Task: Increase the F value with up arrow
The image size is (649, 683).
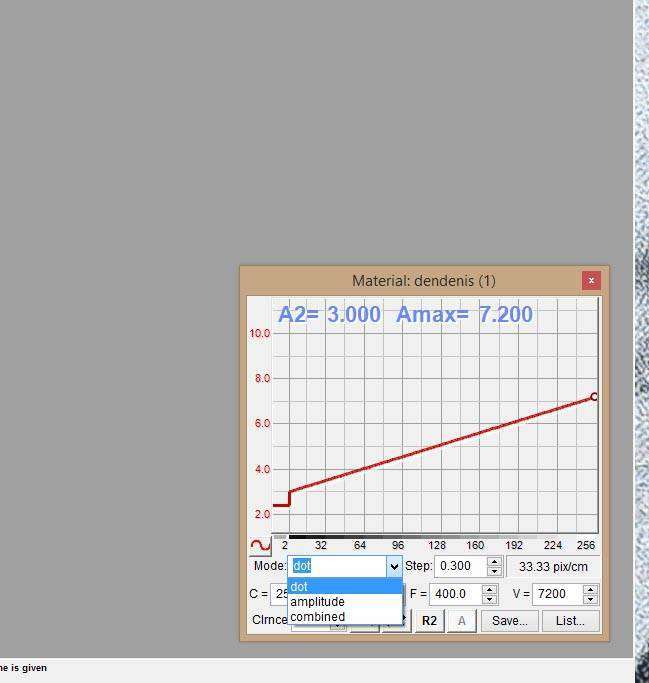Action: 489,589
